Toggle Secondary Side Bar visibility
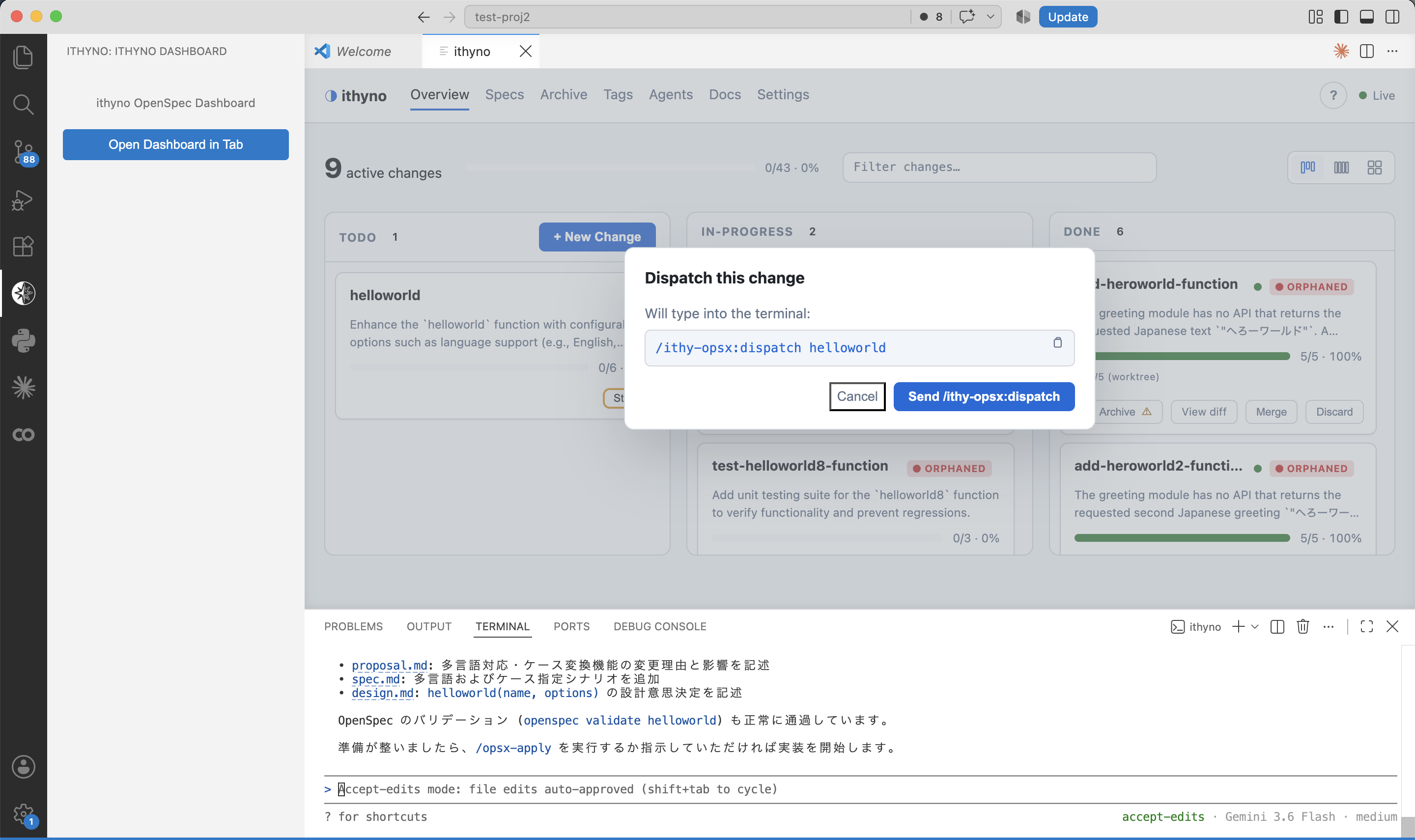 click(x=1392, y=17)
